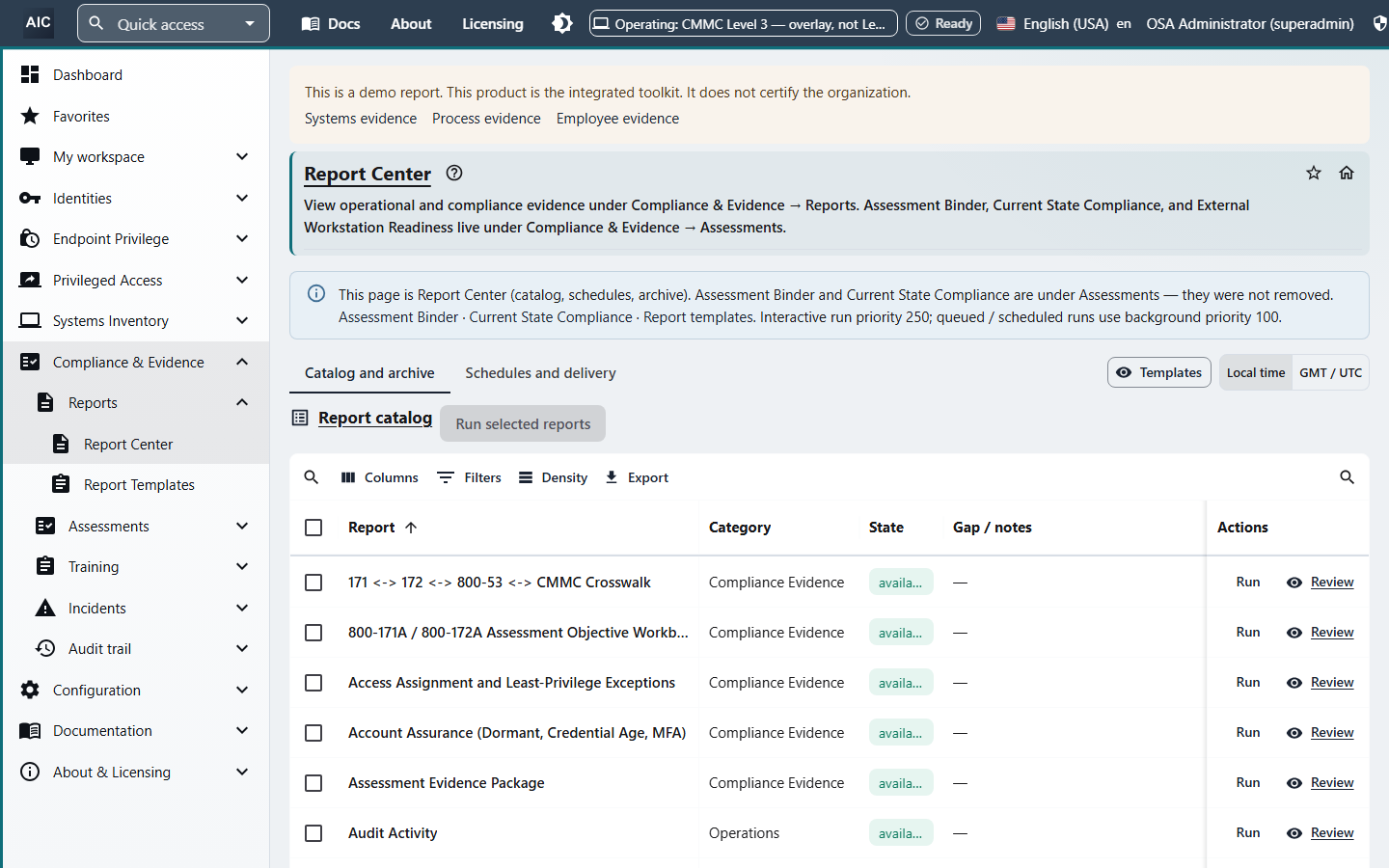Switch to Schedules and delivery tab
The width and height of the screenshot is (1389, 868).
(x=540, y=373)
